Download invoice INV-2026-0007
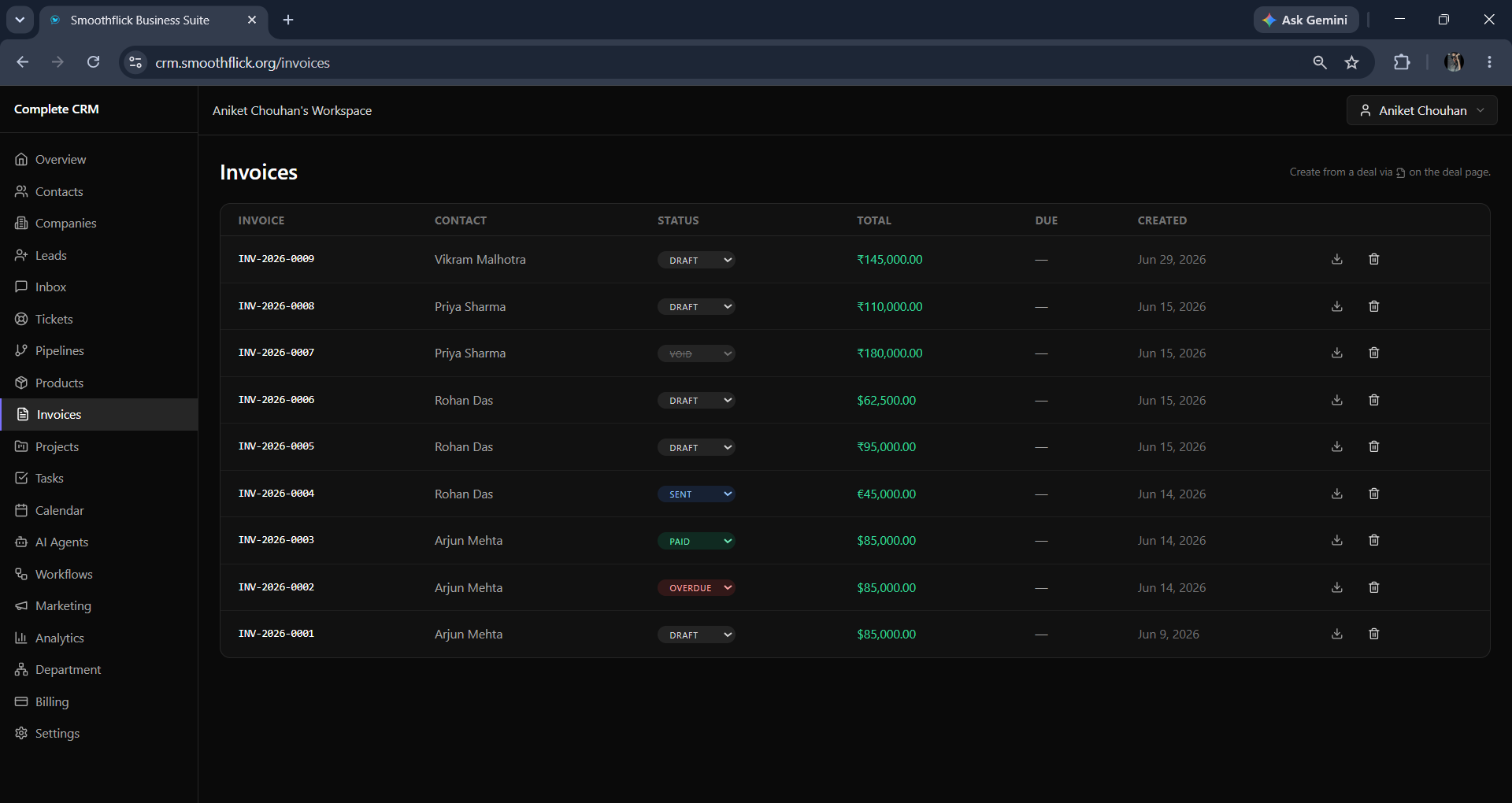 [x=1336, y=353]
